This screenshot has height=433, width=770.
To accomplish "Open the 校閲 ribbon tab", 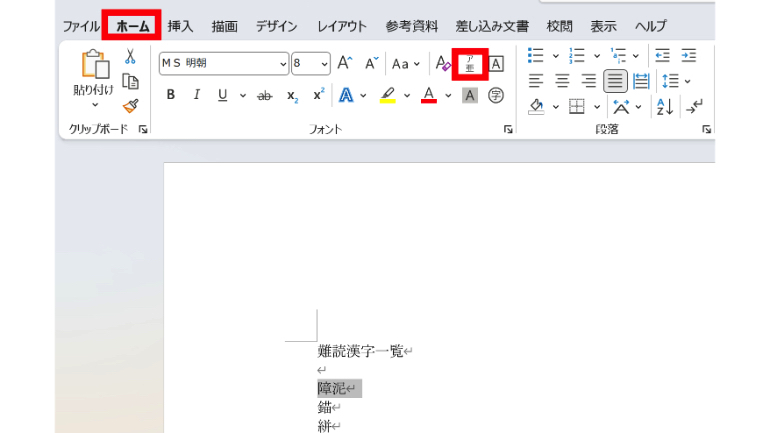I will pyautogui.click(x=559, y=26).
